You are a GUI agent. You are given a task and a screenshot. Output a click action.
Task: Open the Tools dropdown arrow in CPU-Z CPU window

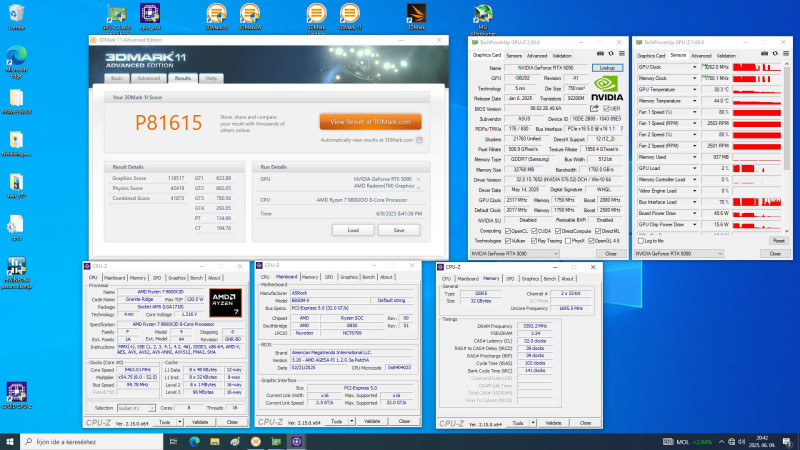pos(180,422)
